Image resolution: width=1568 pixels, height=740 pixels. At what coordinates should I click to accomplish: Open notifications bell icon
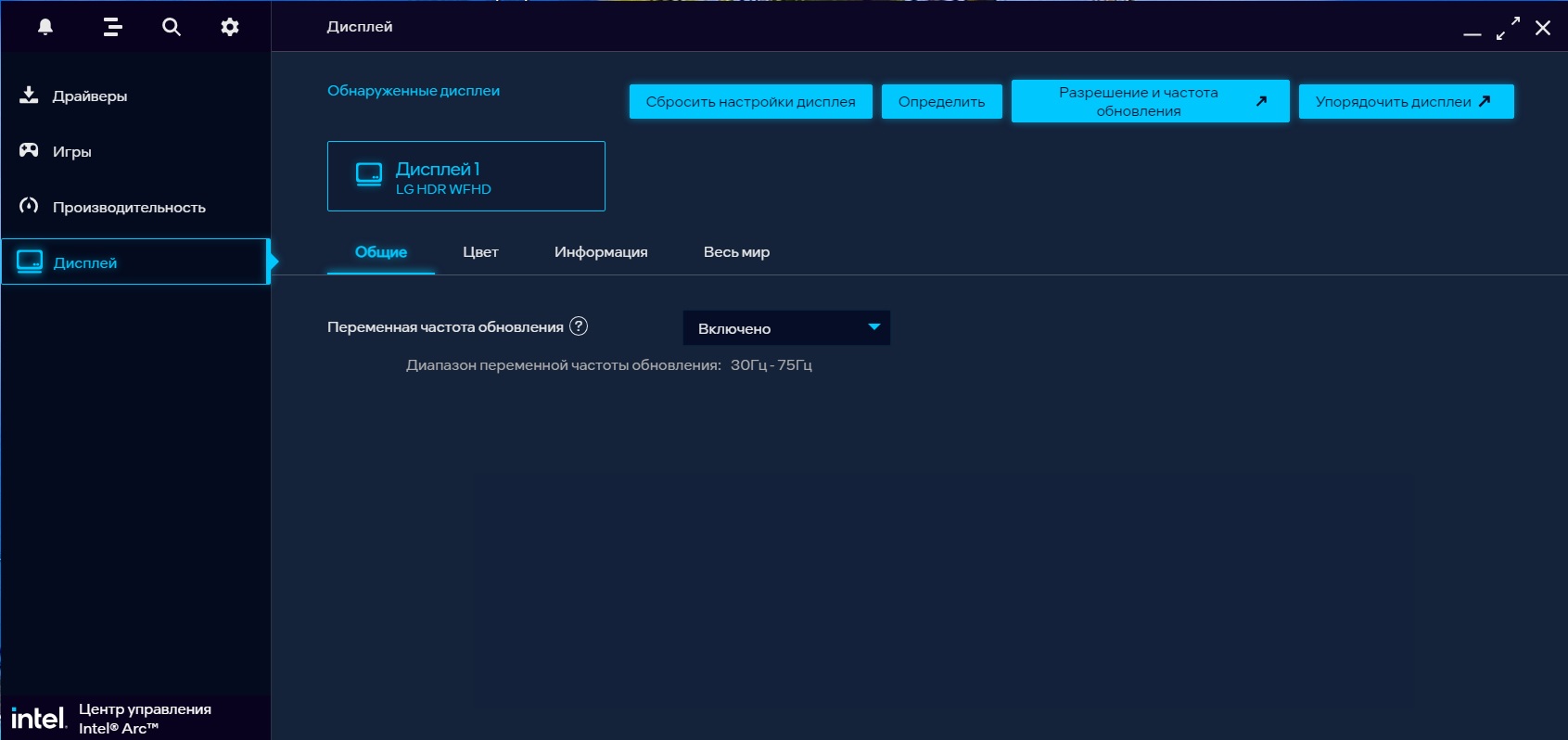pyautogui.click(x=45, y=27)
